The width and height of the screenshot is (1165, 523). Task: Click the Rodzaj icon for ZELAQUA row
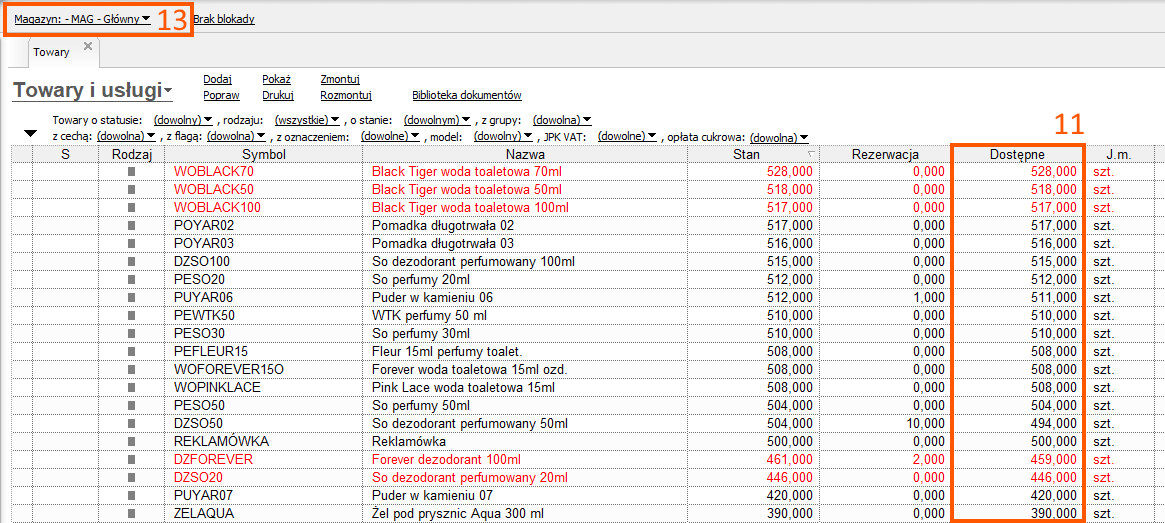coord(131,514)
